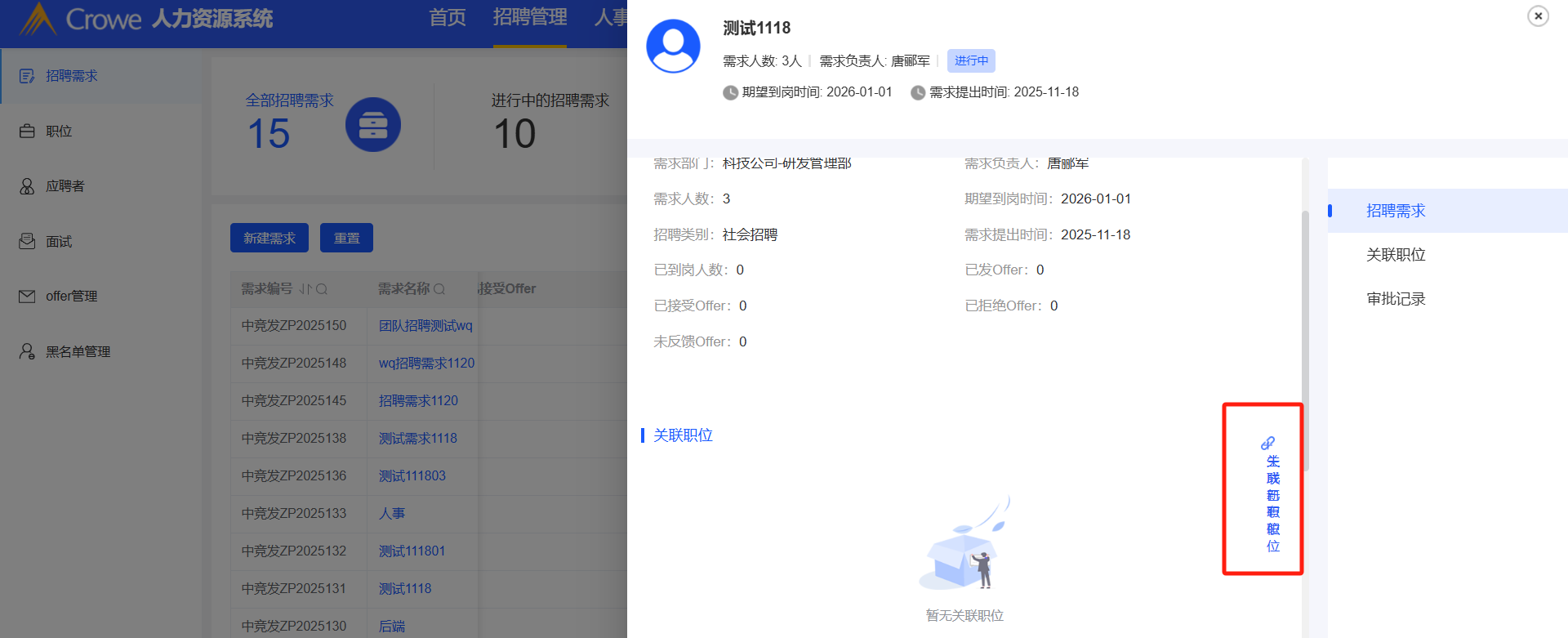This screenshot has height=638, width=1568.
Task: Click the clock icon beside 期望到岗时间
Action: (730, 93)
